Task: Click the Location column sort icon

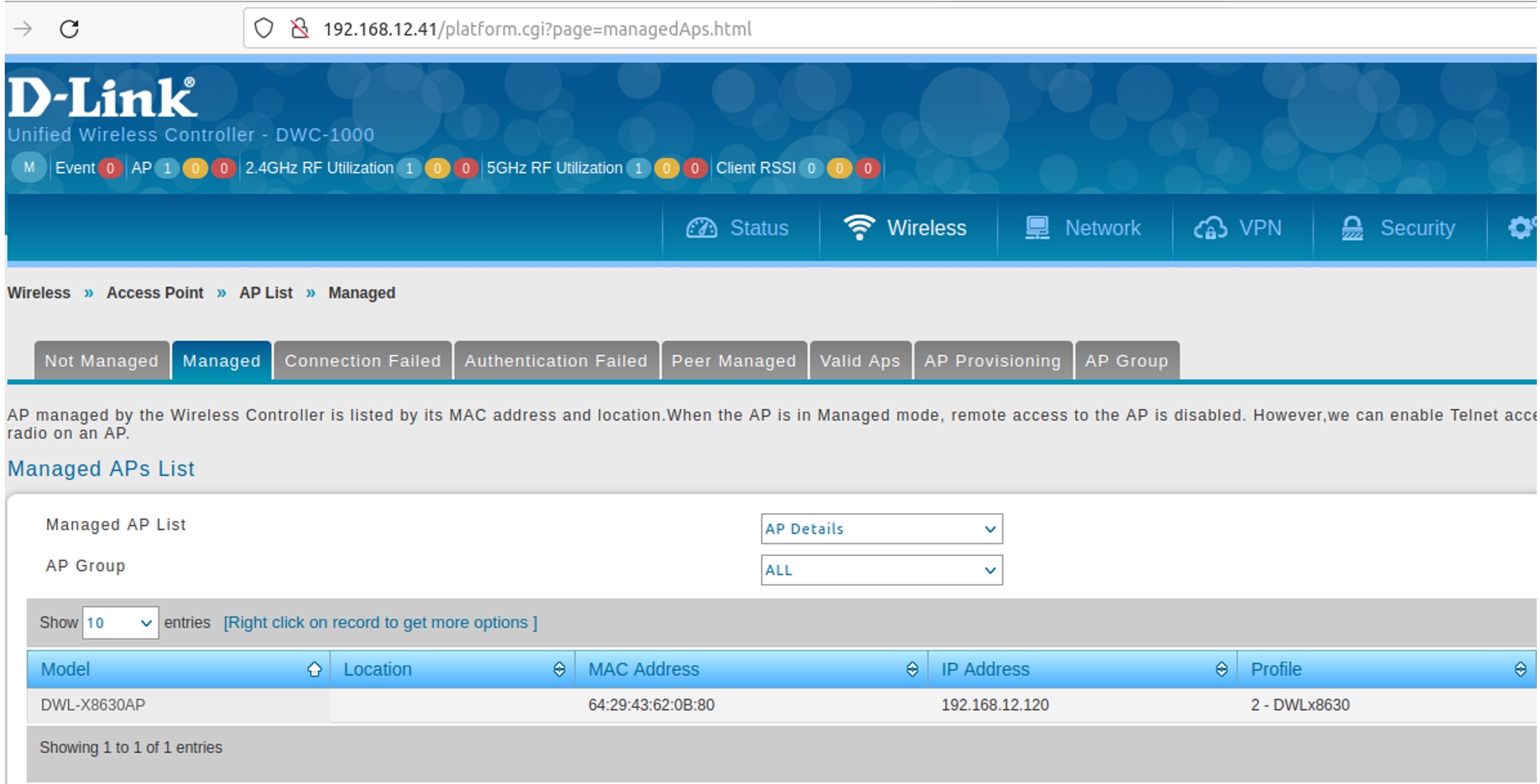Action: tap(559, 670)
